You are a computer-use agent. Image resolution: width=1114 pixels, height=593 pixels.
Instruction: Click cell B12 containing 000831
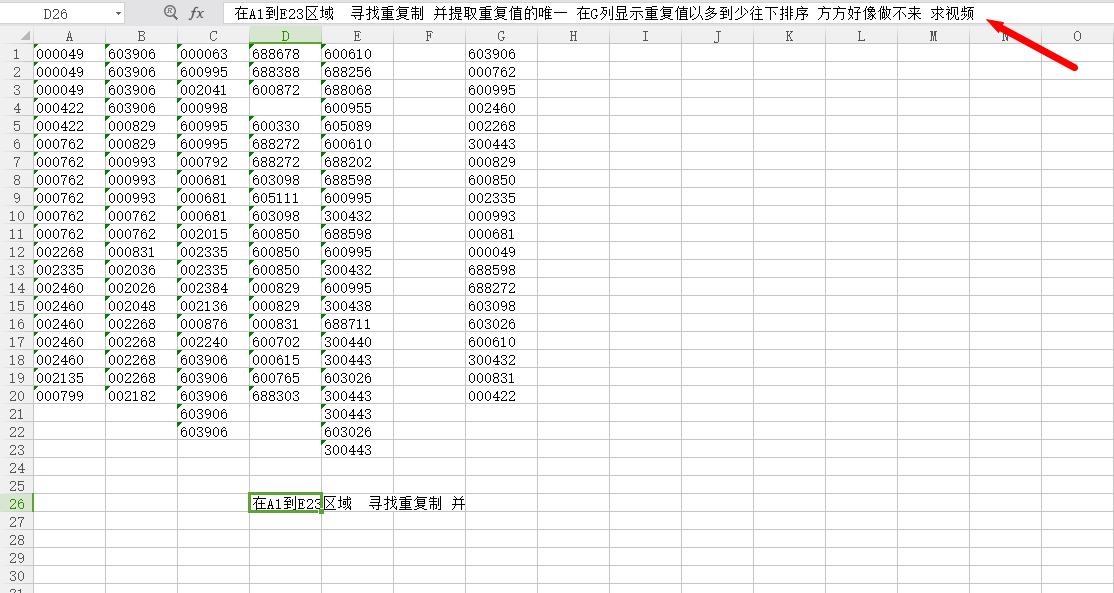pos(141,252)
